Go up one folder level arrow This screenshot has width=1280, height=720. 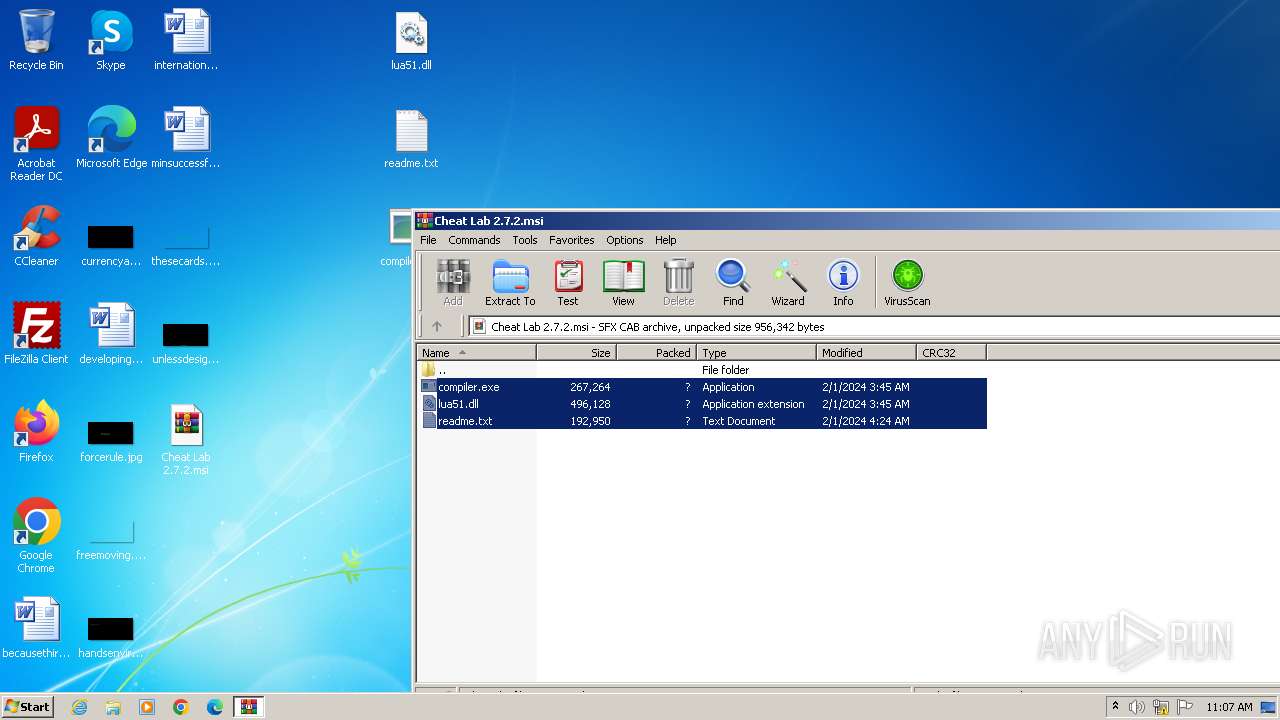click(x=437, y=326)
